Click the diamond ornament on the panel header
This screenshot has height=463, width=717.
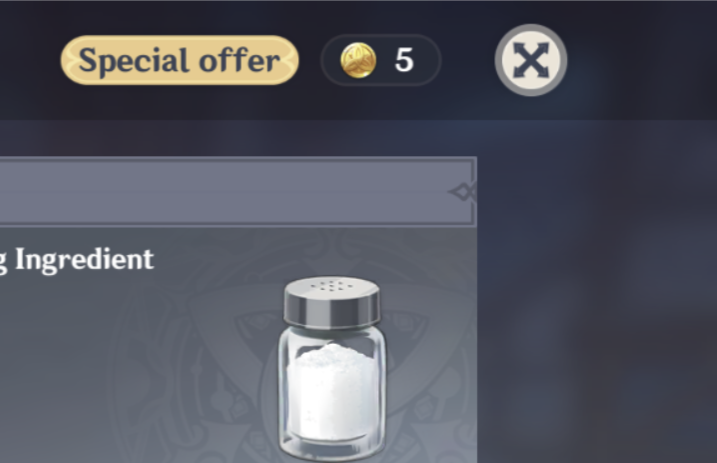tap(462, 191)
